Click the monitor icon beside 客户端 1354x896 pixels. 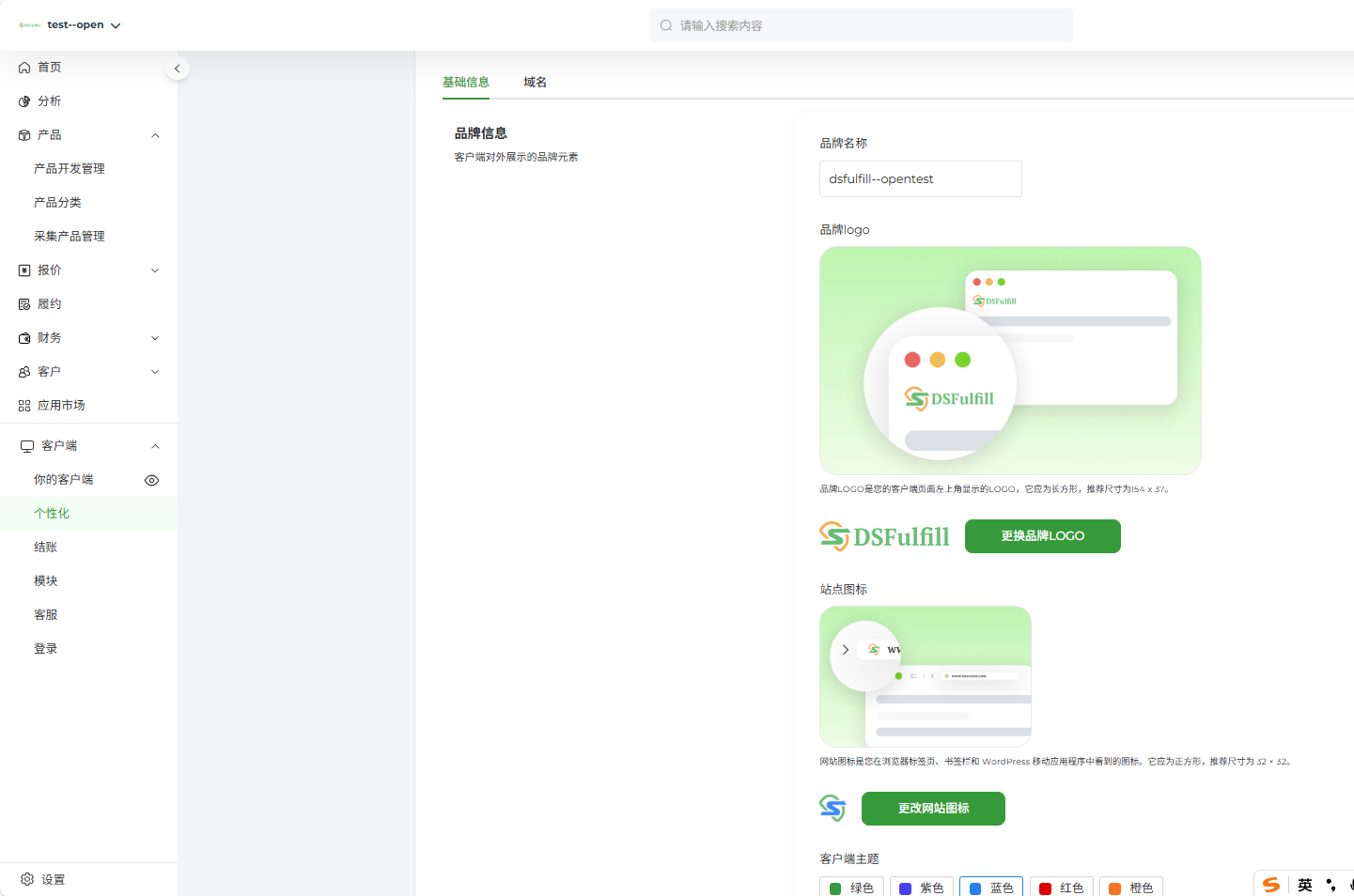27,446
